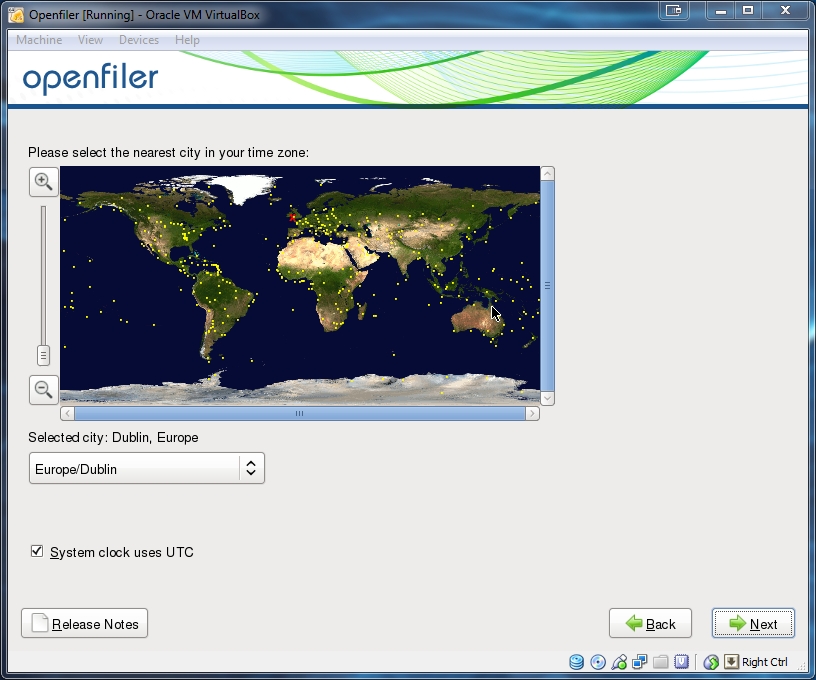This screenshot has width=816, height=680.
Task: Open the Devices menu
Action: [x=138, y=40]
